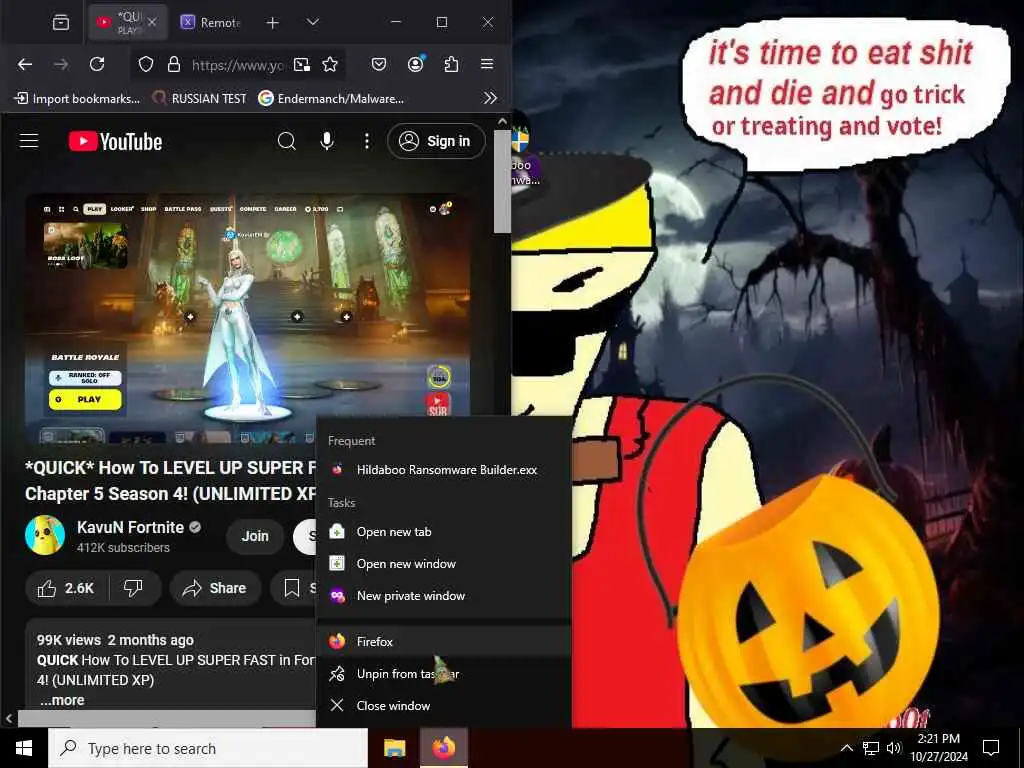The width and height of the screenshot is (1024, 768).
Task: Switch to the Remote tab
Action: click(x=213, y=22)
